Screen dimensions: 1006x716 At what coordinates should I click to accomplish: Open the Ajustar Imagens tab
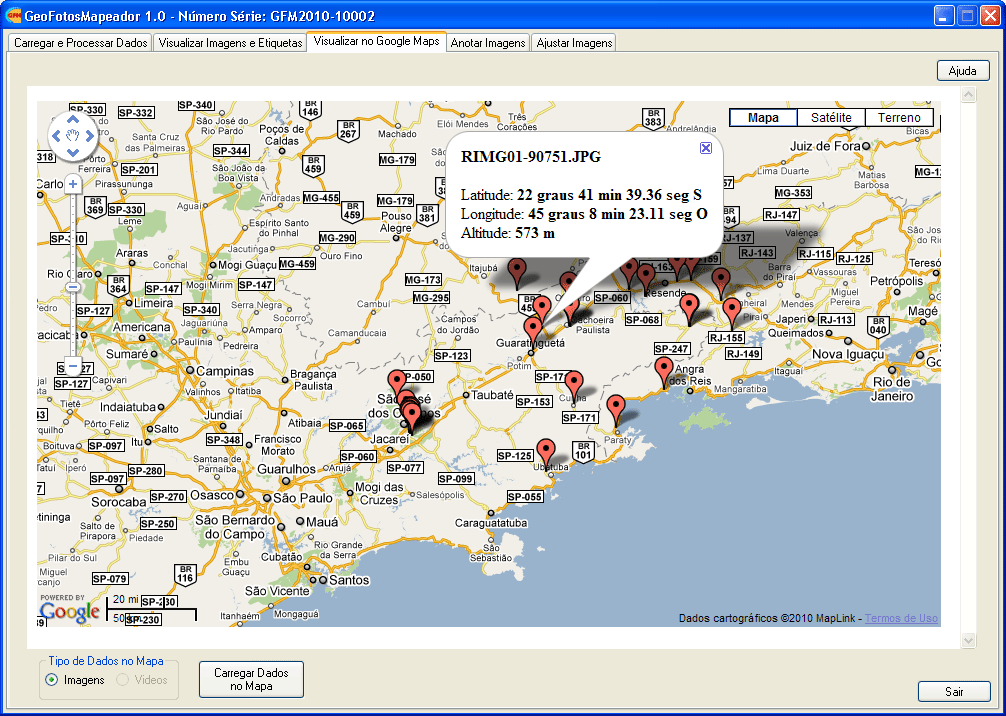pyautogui.click(x=574, y=43)
